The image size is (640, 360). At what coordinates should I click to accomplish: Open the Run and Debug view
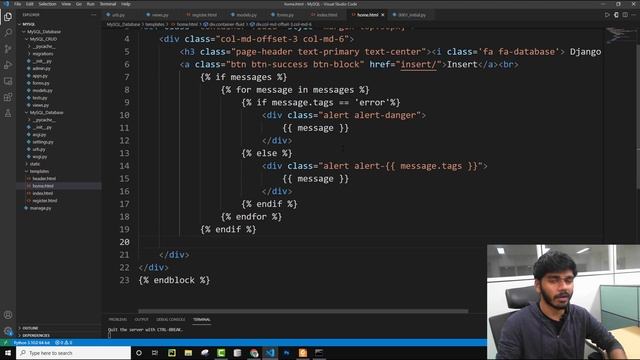pos(8,65)
